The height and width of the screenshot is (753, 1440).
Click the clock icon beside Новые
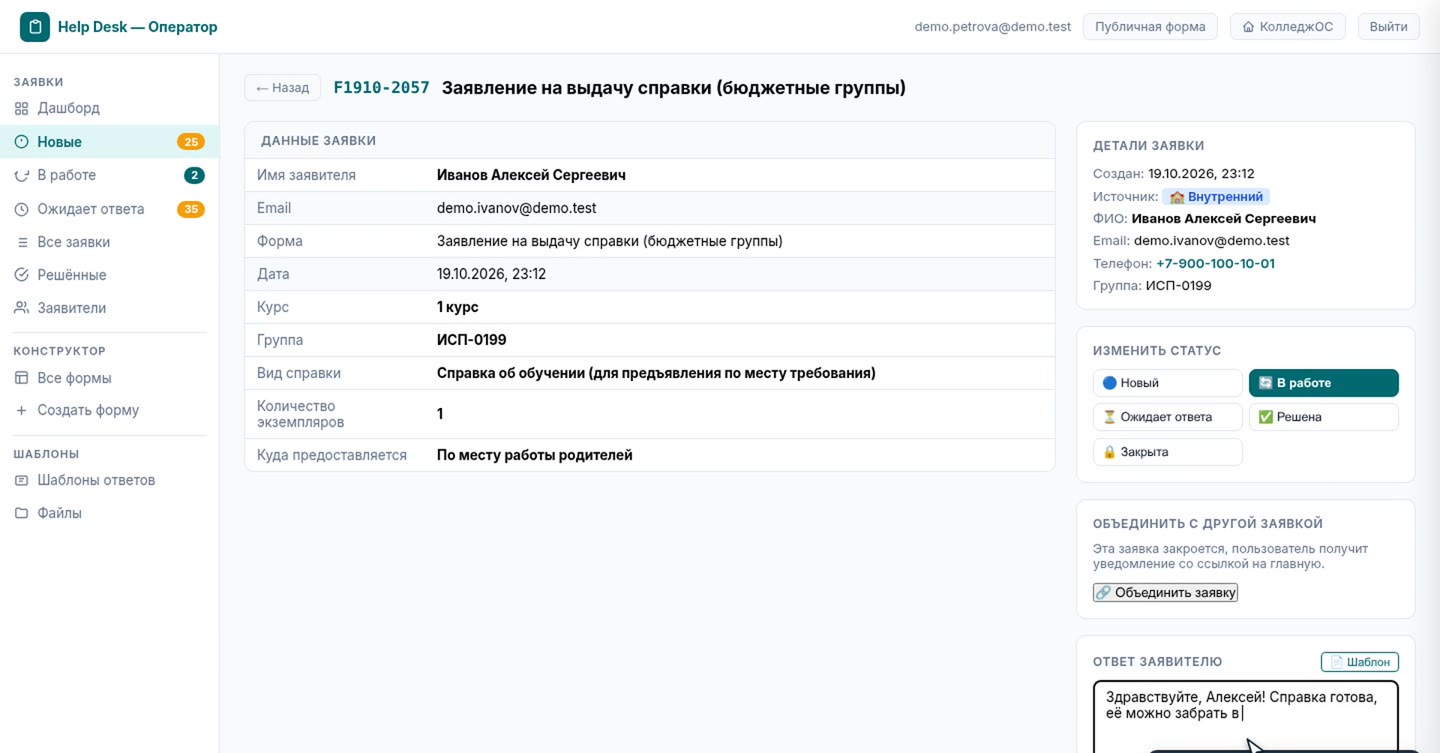(21, 142)
